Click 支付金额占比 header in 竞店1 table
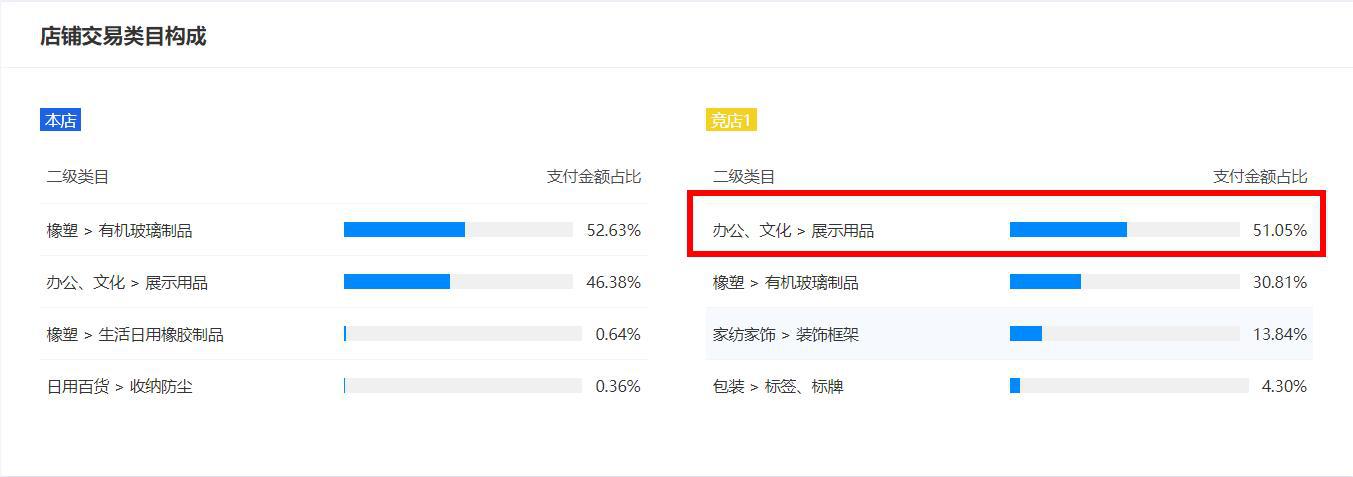Viewport: 1353px width, 477px height. pos(1260,177)
